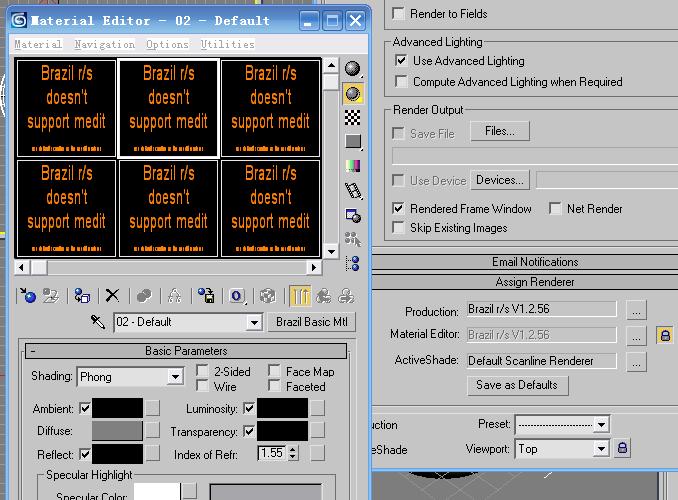Click the Select by Material icon
The height and width of the screenshot is (500, 678).
pos(353,239)
